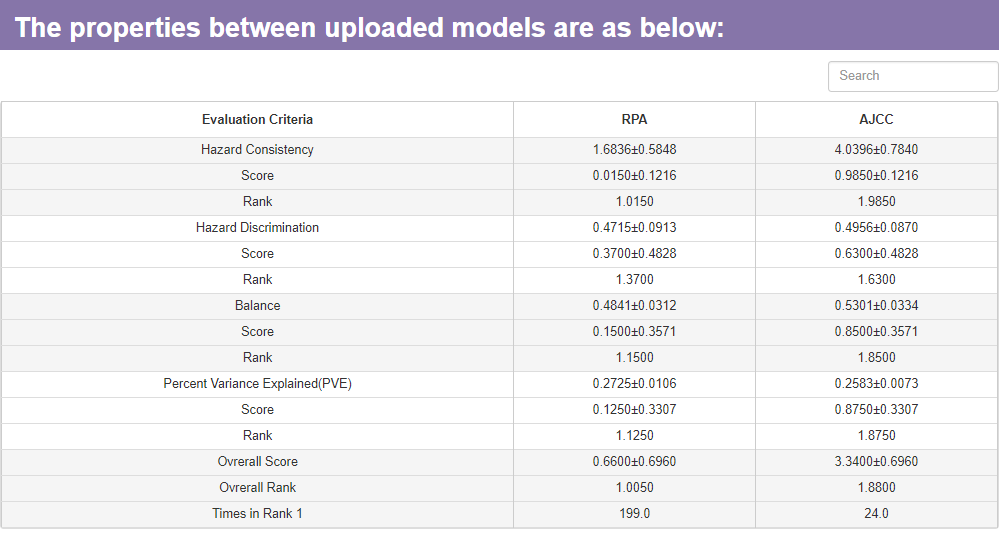
Task: Click the purple page heading text
Action: pyautogui.click(x=369, y=27)
